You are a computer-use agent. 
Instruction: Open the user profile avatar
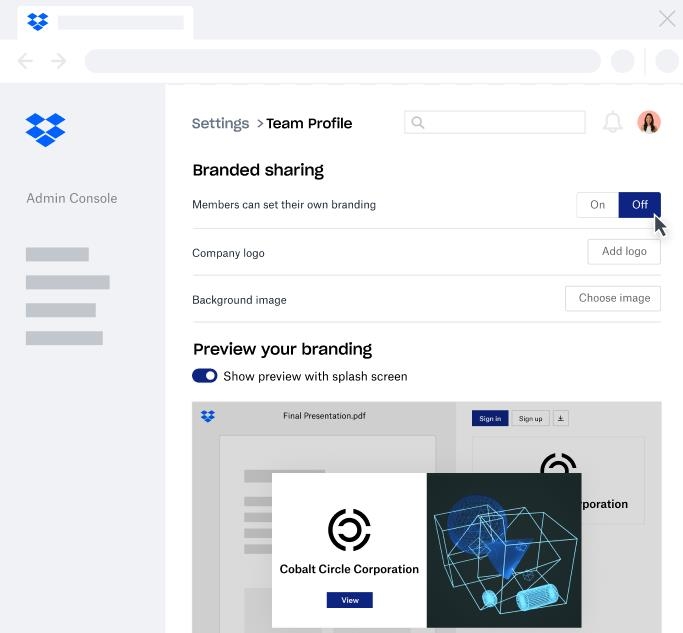[x=649, y=122]
